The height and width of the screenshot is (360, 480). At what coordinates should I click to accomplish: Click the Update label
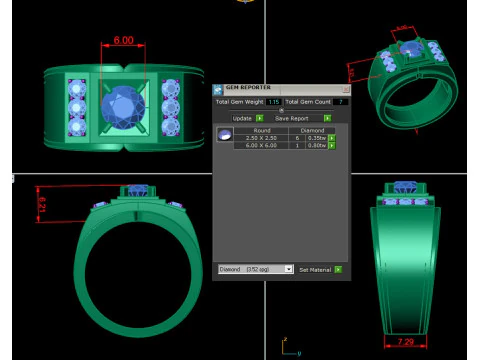(x=242, y=118)
